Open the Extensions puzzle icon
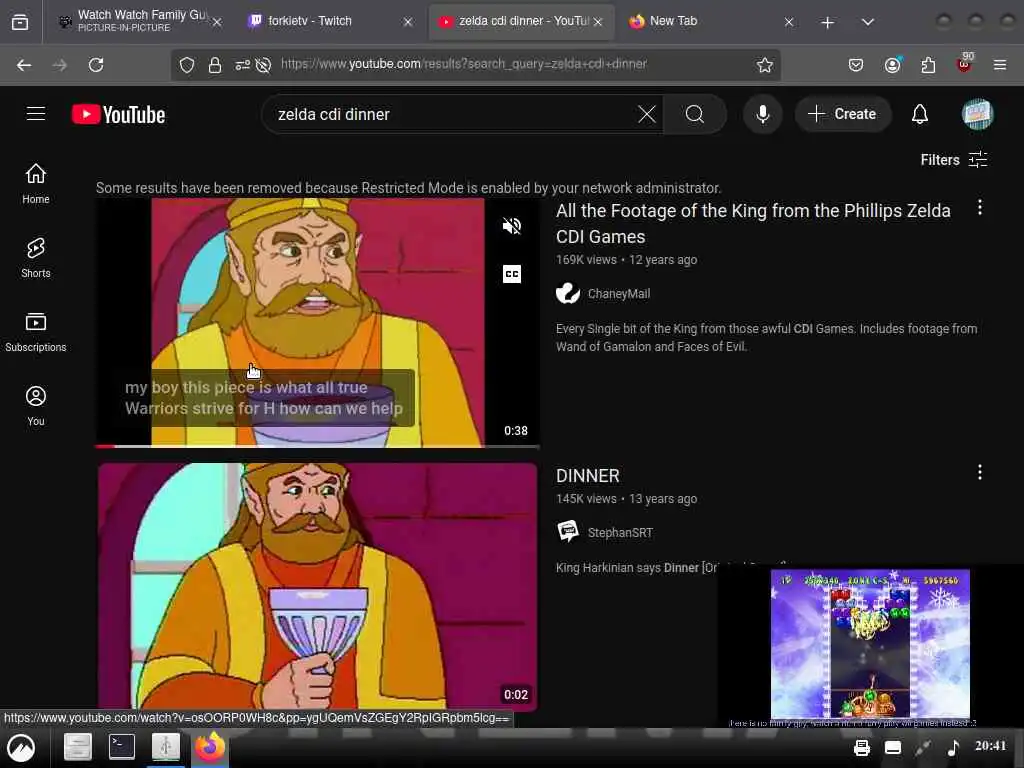This screenshot has width=1024, height=768. [928, 65]
